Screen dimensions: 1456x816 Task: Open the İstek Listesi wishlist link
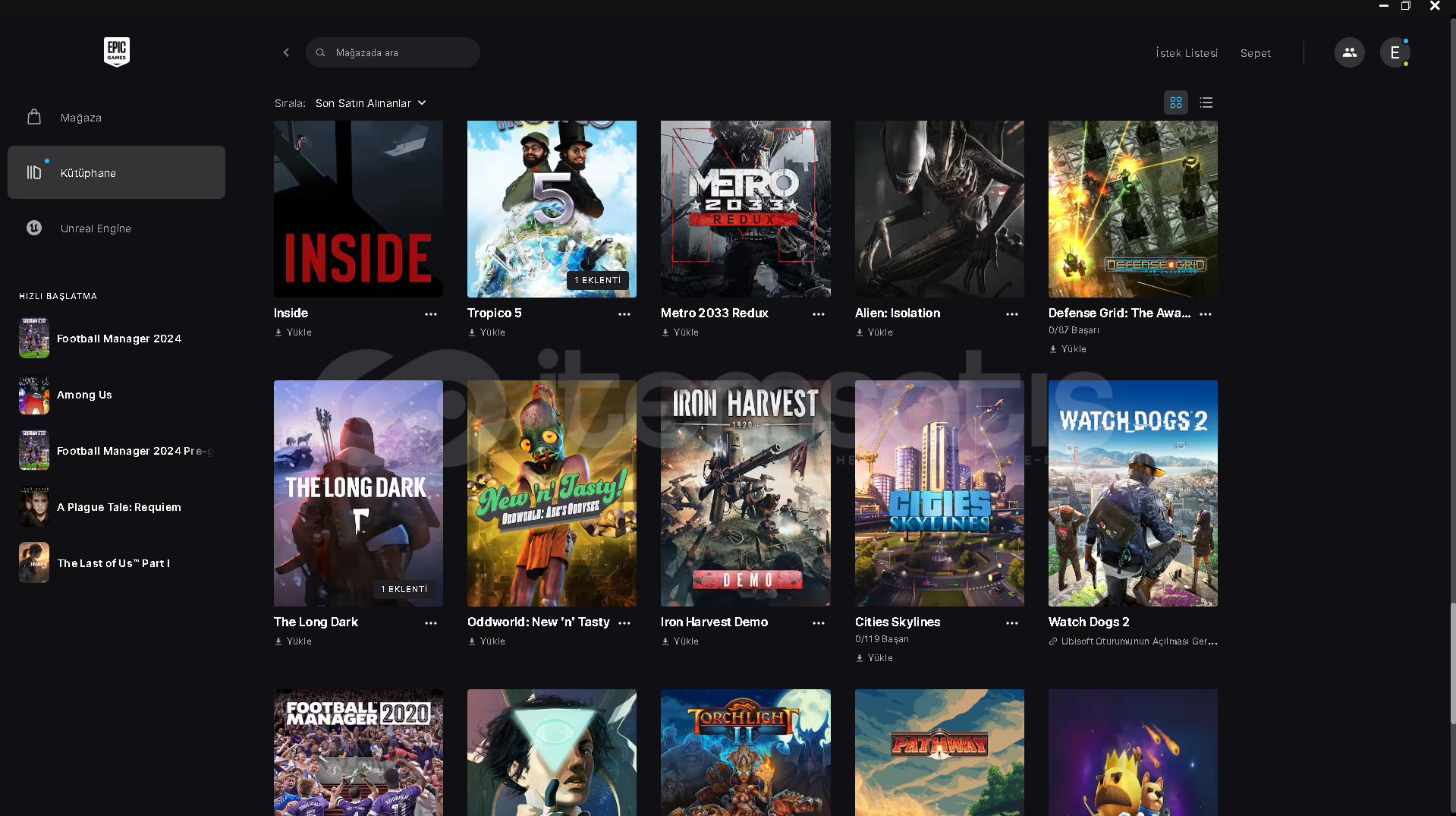tap(1187, 53)
